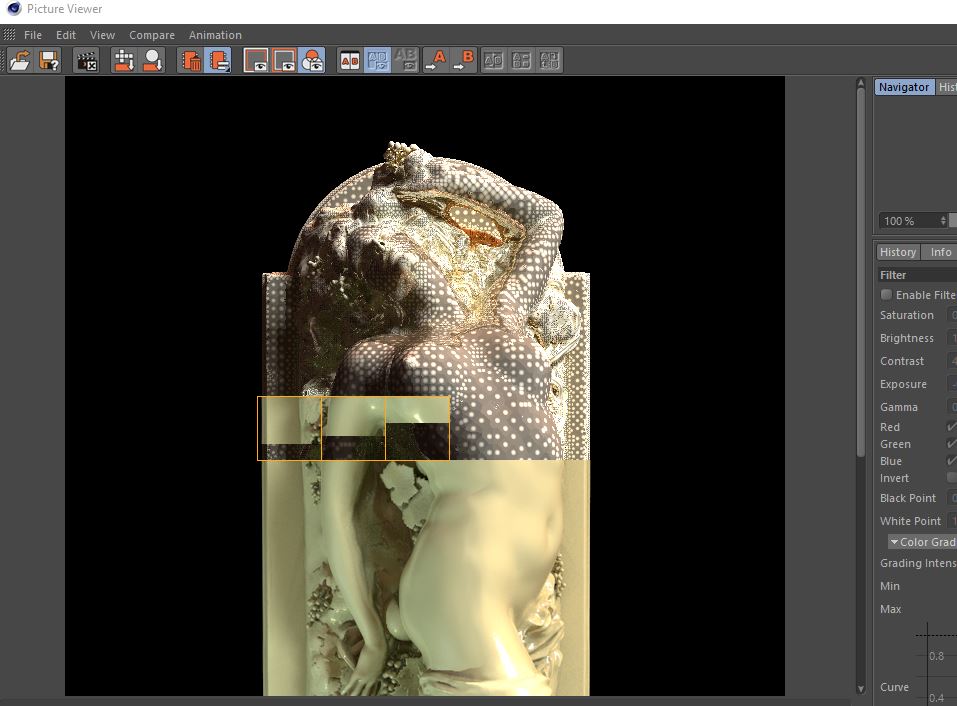Click the Cinema 4D title bar logo
Screen dimensions: 957x706
[13, 9]
